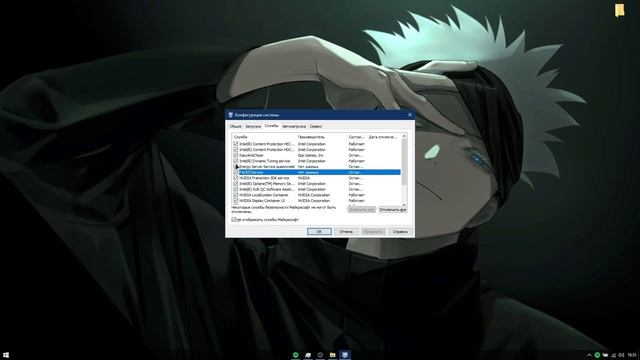Screen dimensions: 640x360
Task: Open File Explorer from the taskbar
Action: tap(333, 355)
